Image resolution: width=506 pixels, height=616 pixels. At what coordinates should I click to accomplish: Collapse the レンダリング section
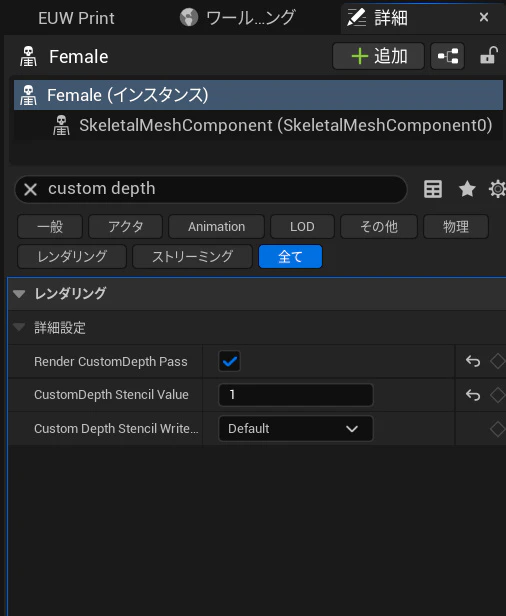[19, 293]
